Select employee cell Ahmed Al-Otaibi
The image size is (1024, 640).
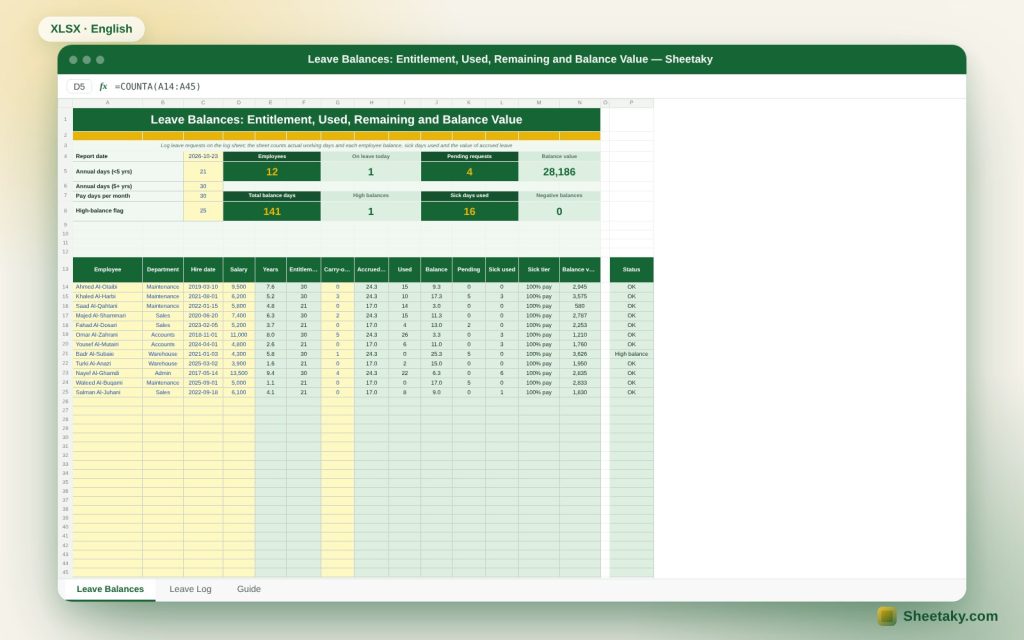[107, 287]
